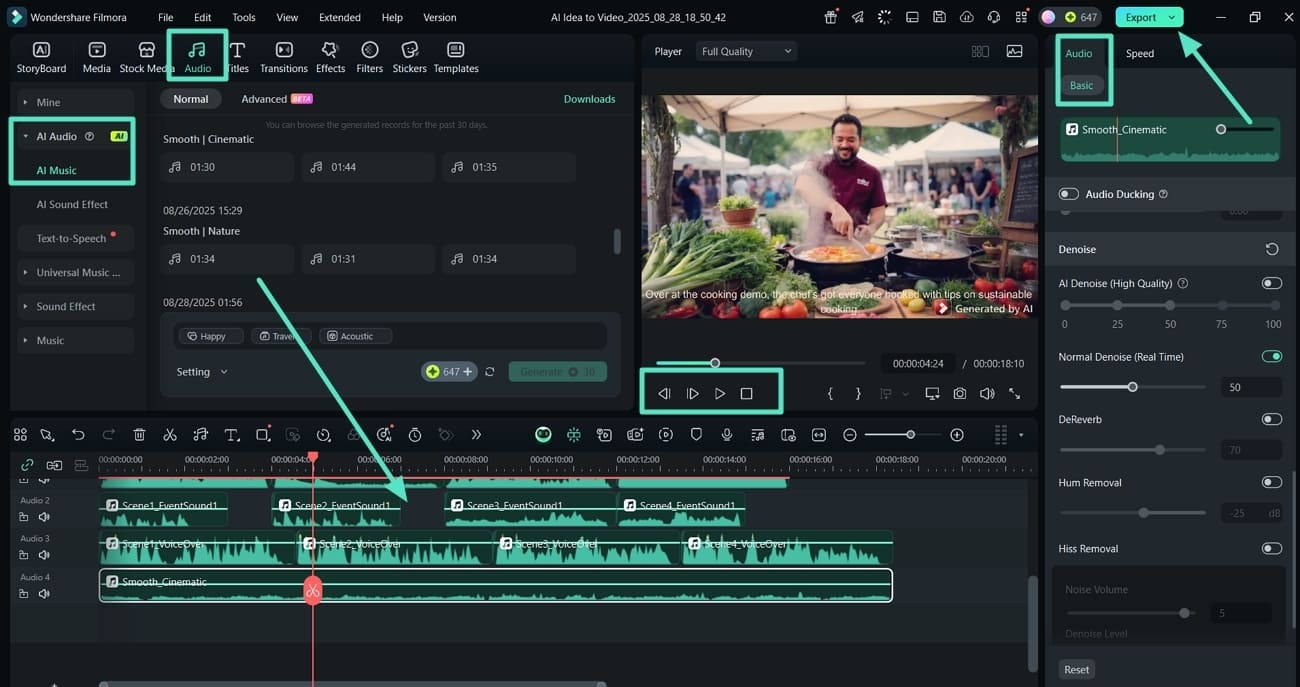Open the Filters tab

[370, 58]
